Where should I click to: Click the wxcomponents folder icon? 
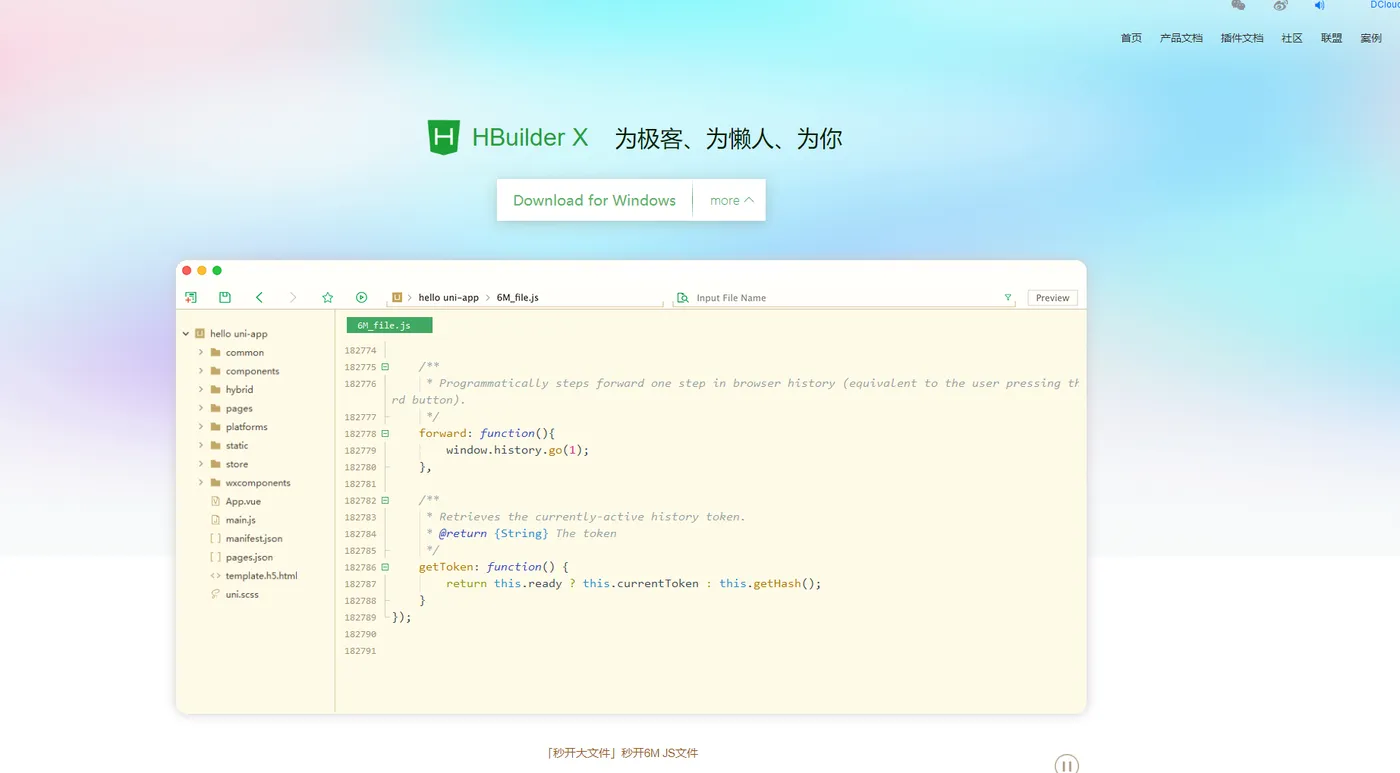coord(215,482)
